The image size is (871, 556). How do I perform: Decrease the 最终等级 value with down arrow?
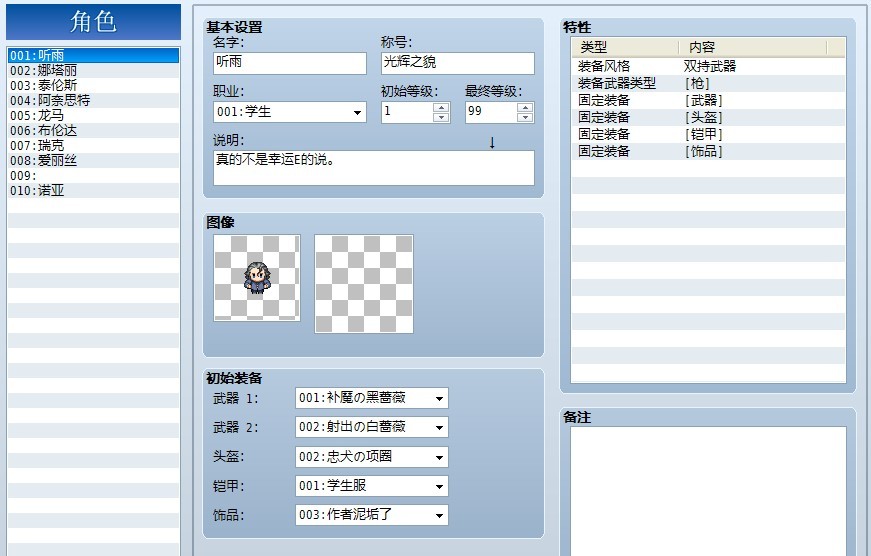tap(525, 117)
